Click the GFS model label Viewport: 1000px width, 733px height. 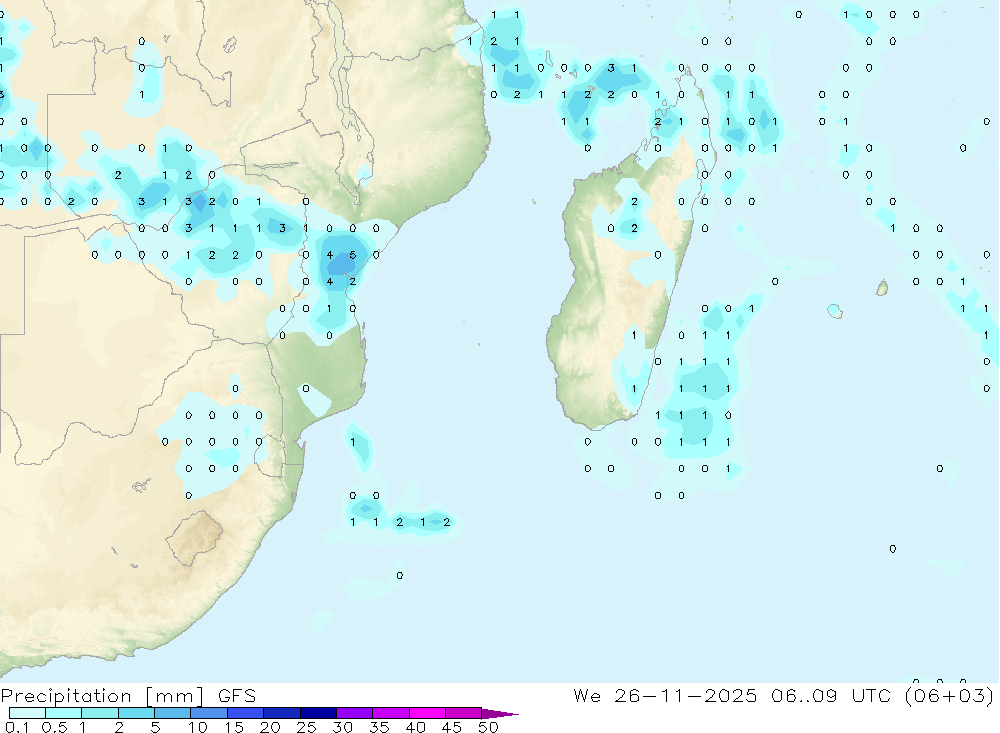tap(237, 695)
